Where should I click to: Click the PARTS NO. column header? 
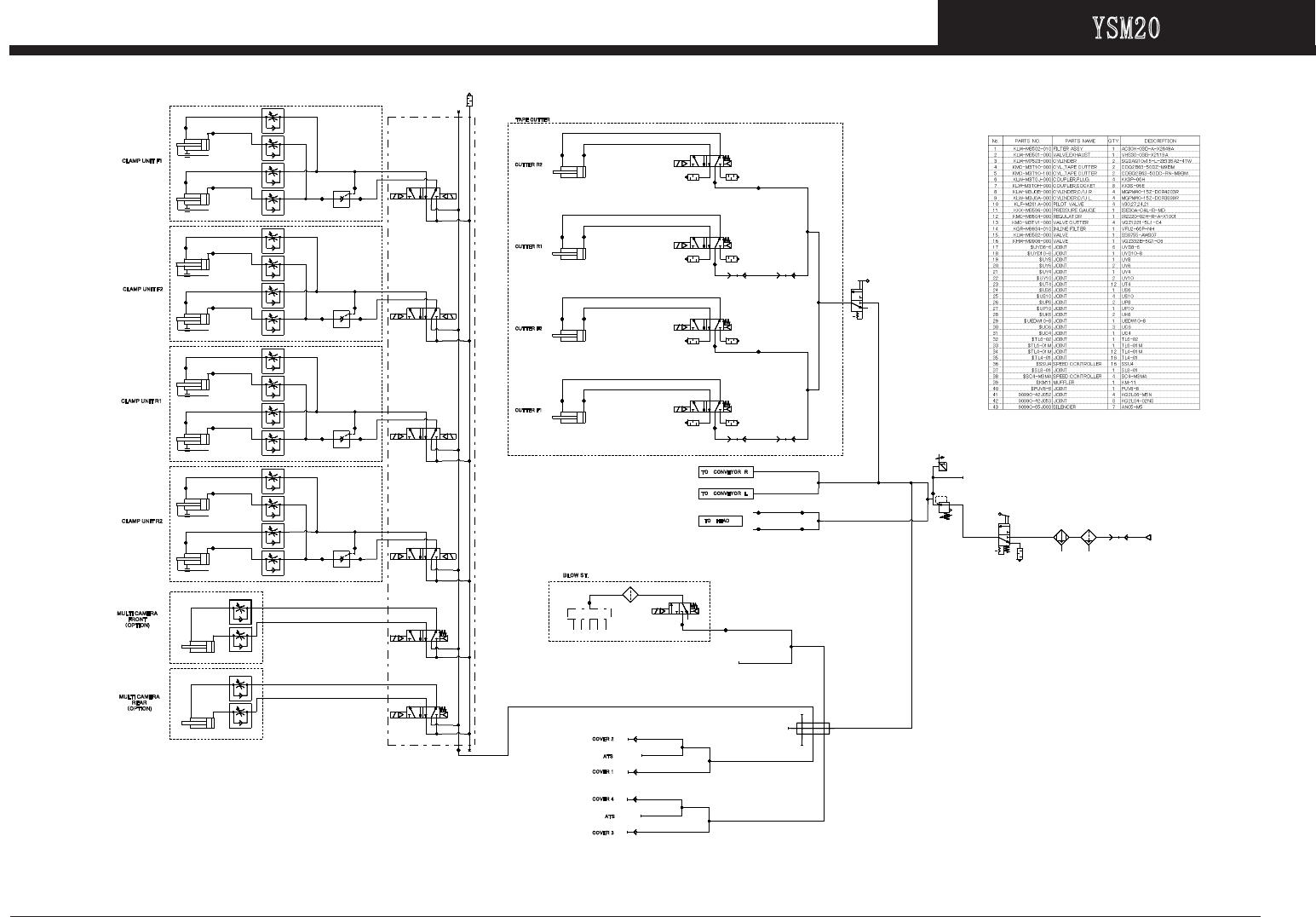pyautogui.click(x=1026, y=141)
